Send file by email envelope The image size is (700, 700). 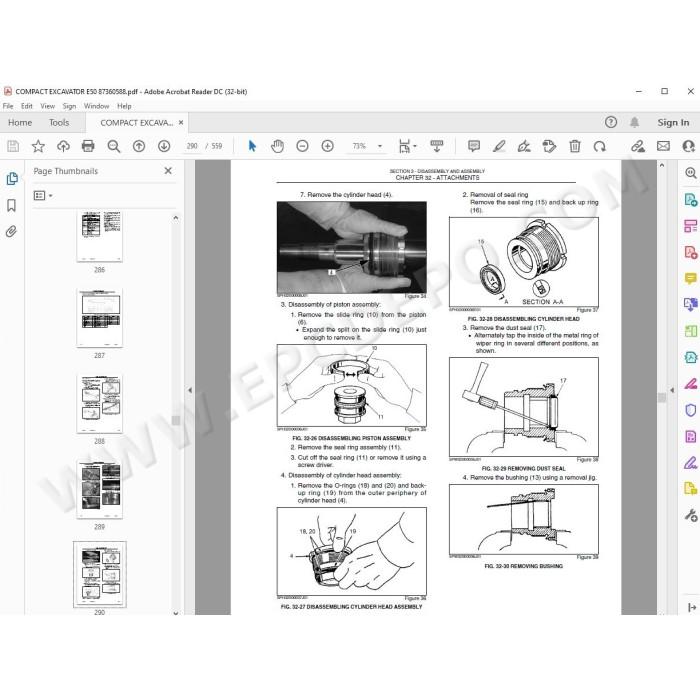click(x=663, y=146)
